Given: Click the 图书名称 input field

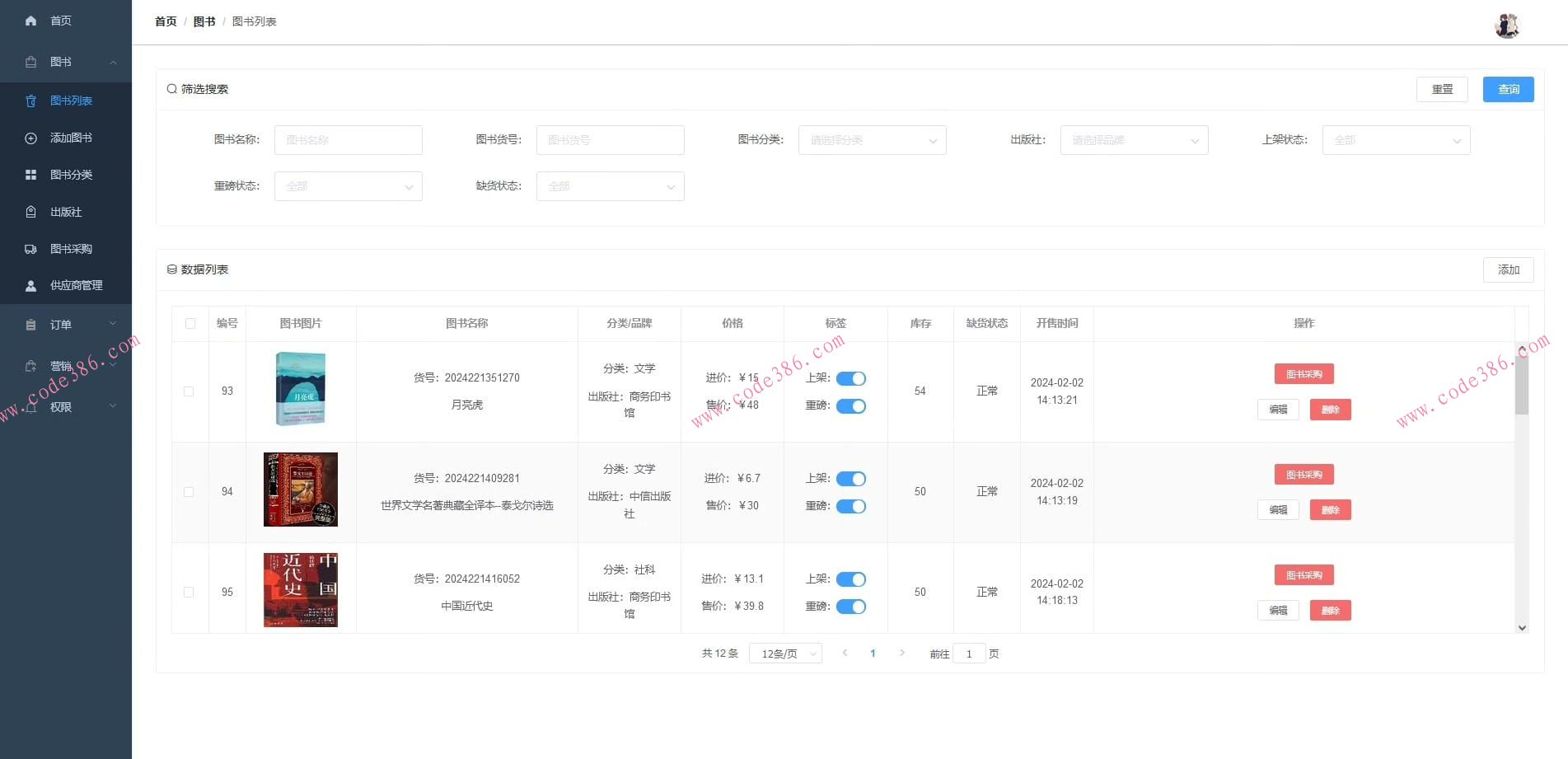Looking at the screenshot, I should [348, 140].
